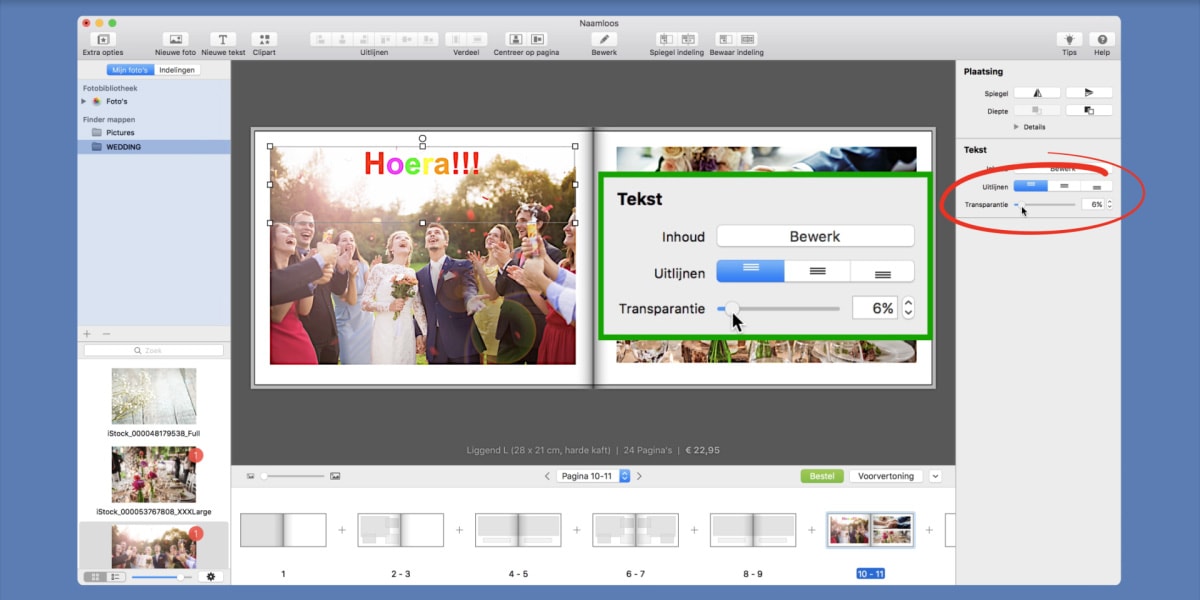Open Help with the question mark icon
The width and height of the screenshot is (1200, 600).
pos(1102,39)
